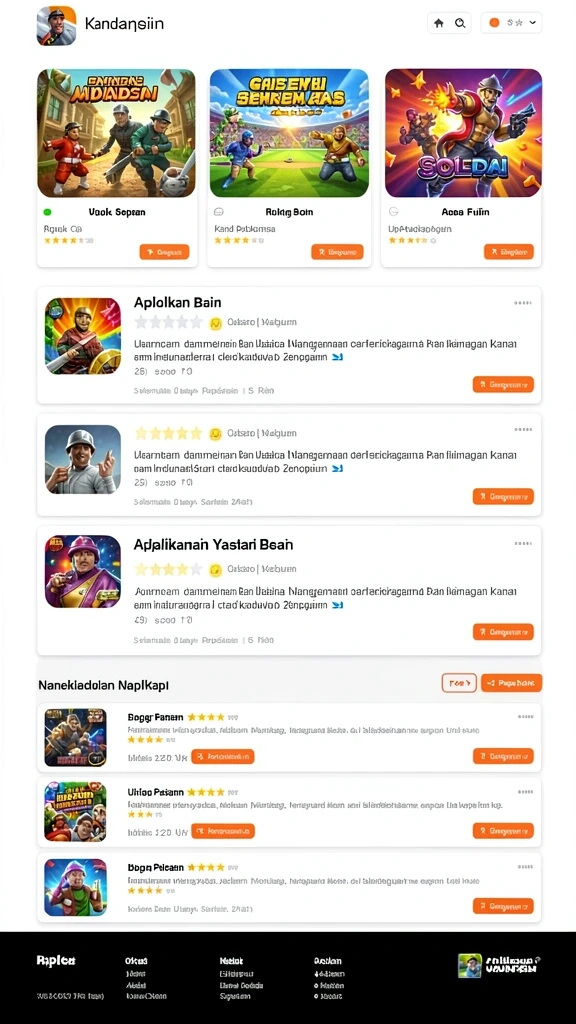Open the purple wizard icon for Adplikanan Yastari Bean
Viewport: 576px width, 1024px height.
tap(83, 571)
